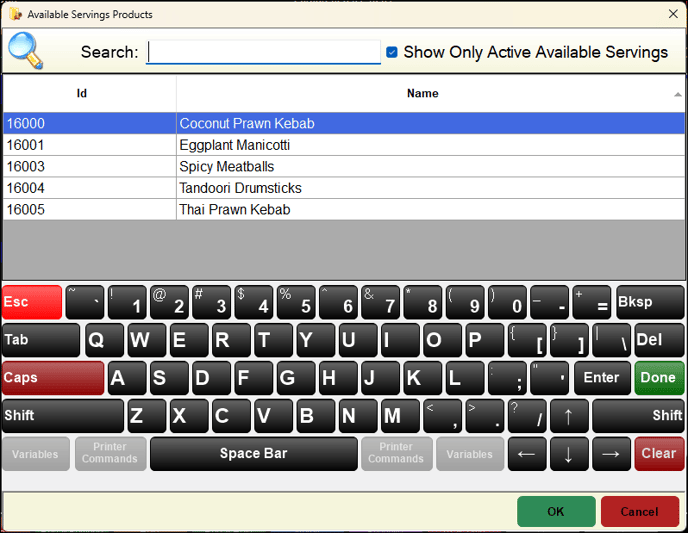Tap the question mark slash key

pyautogui.click(x=527, y=415)
